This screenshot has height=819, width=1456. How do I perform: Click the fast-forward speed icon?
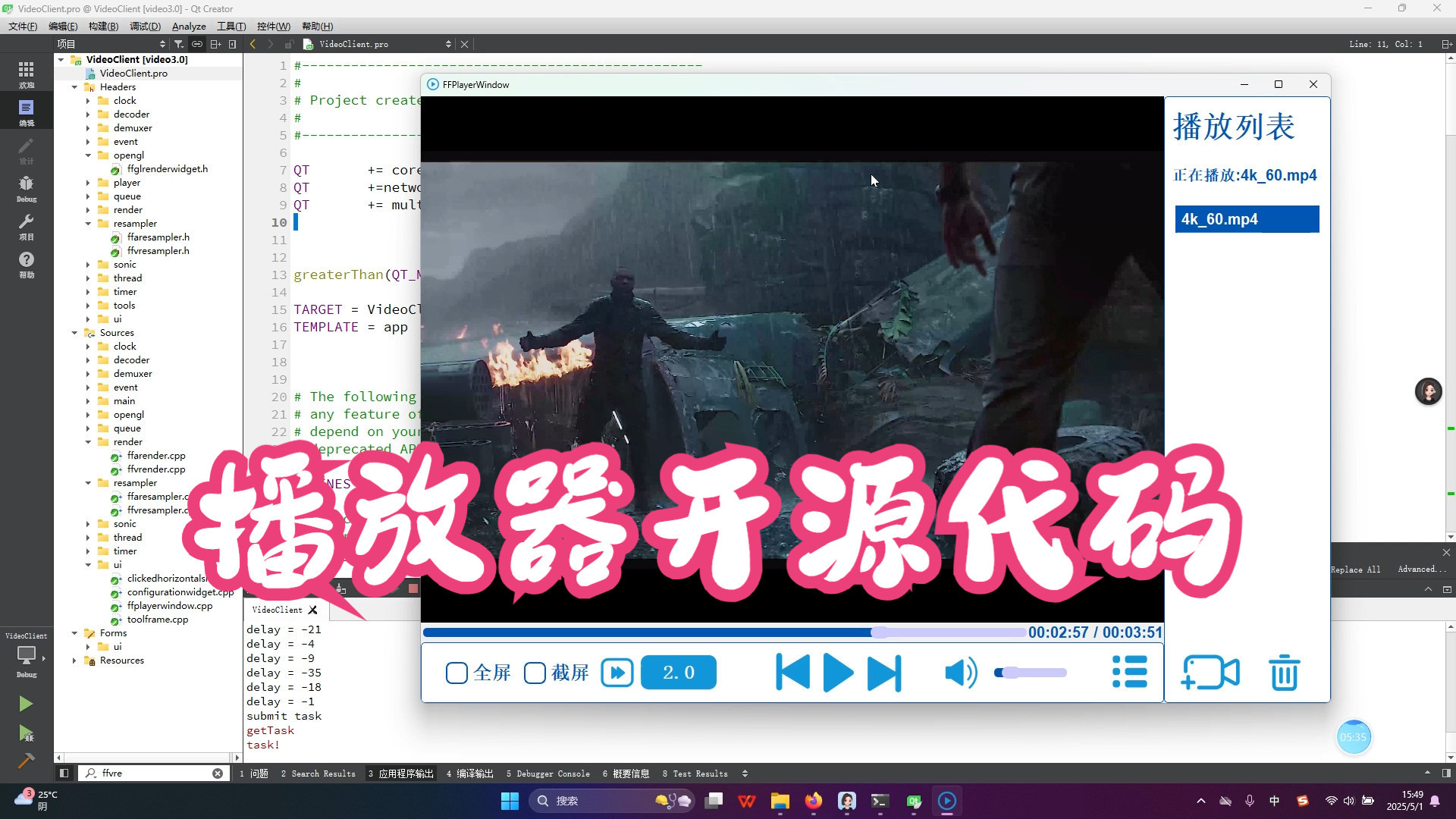tap(617, 673)
